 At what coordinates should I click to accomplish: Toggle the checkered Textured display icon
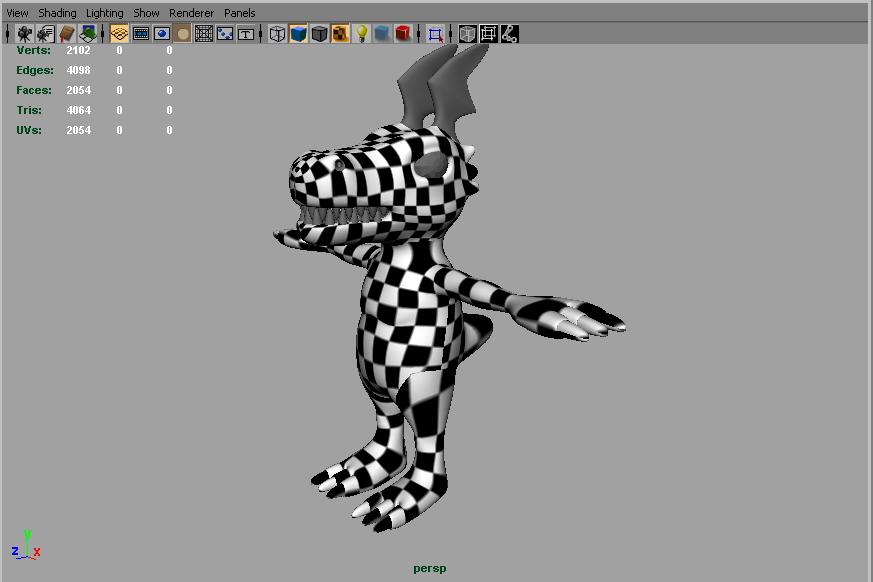pos(340,34)
